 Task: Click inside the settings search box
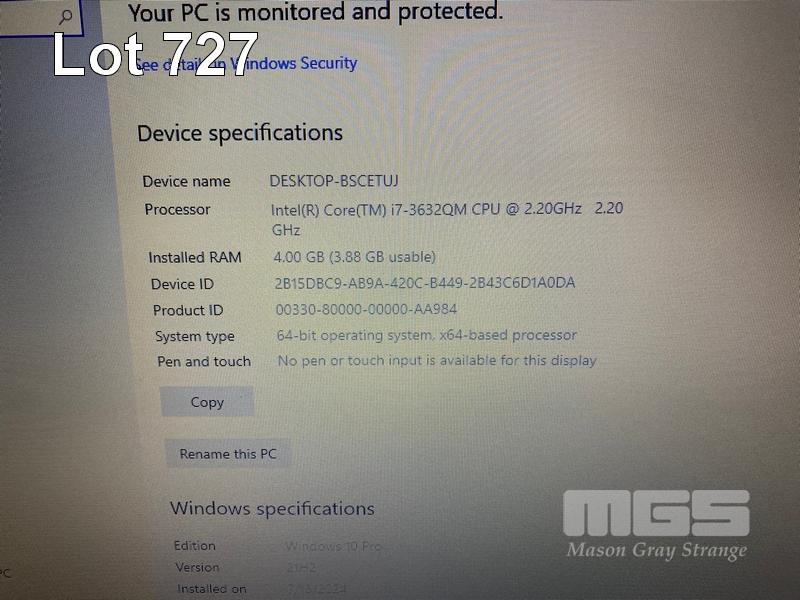coord(38,17)
